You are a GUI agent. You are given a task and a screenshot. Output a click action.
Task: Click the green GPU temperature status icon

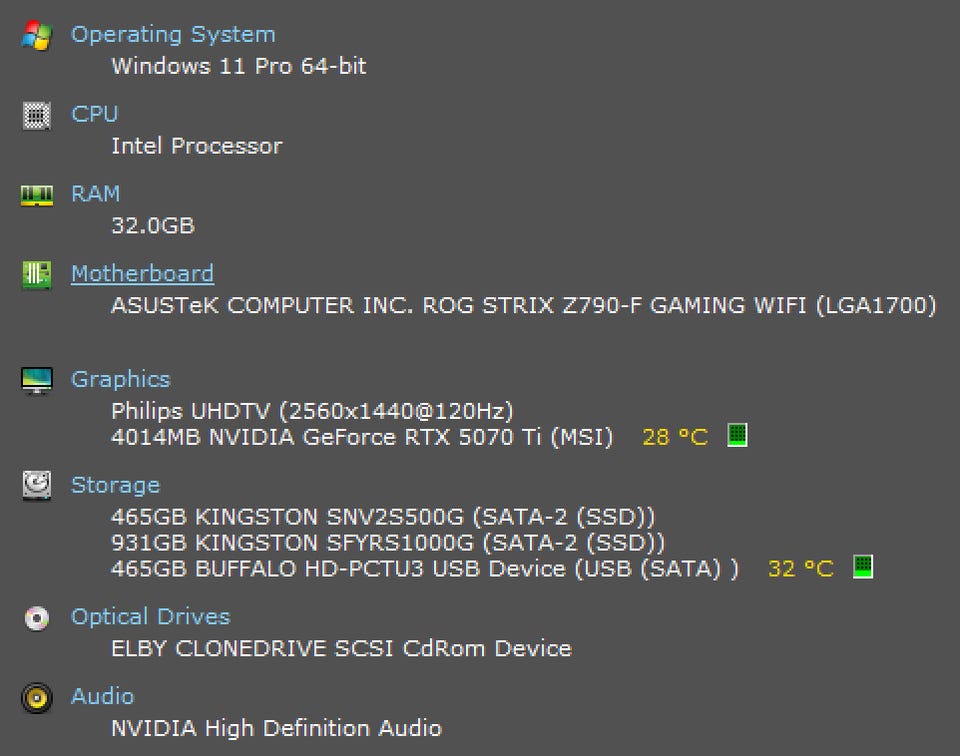click(738, 435)
